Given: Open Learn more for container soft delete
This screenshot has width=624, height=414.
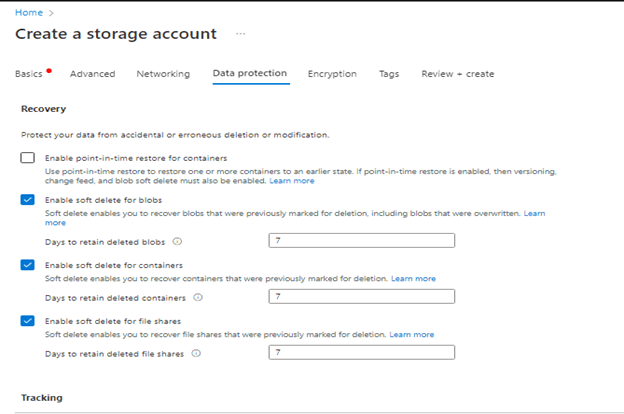Looking at the screenshot, I should pos(413,278).
